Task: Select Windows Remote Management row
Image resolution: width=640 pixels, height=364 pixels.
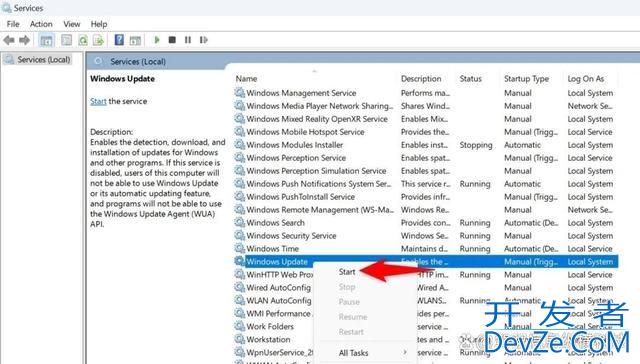Action: click(426, 210)
